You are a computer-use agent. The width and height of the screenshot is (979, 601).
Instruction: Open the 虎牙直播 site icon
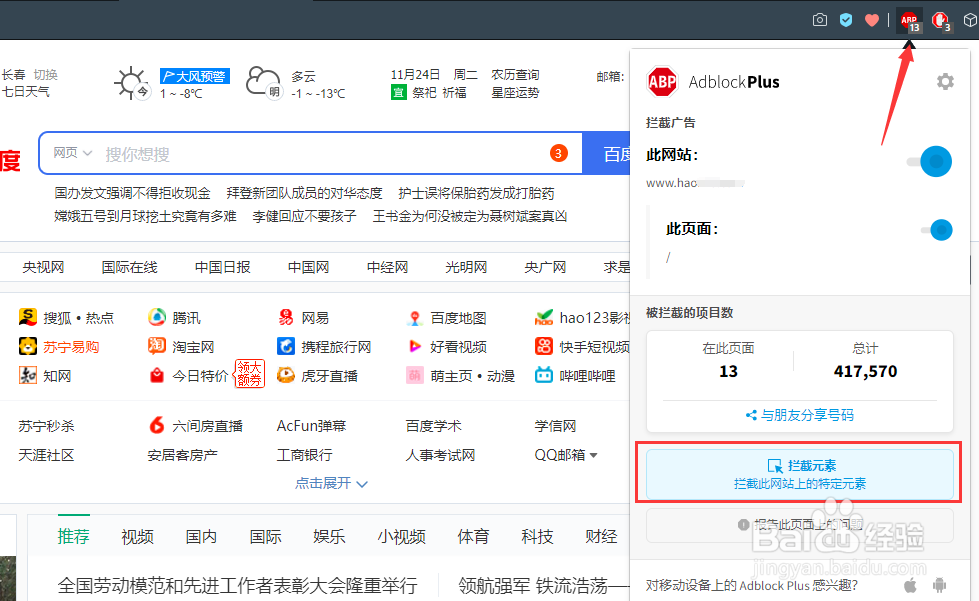[x=286, y=376]
